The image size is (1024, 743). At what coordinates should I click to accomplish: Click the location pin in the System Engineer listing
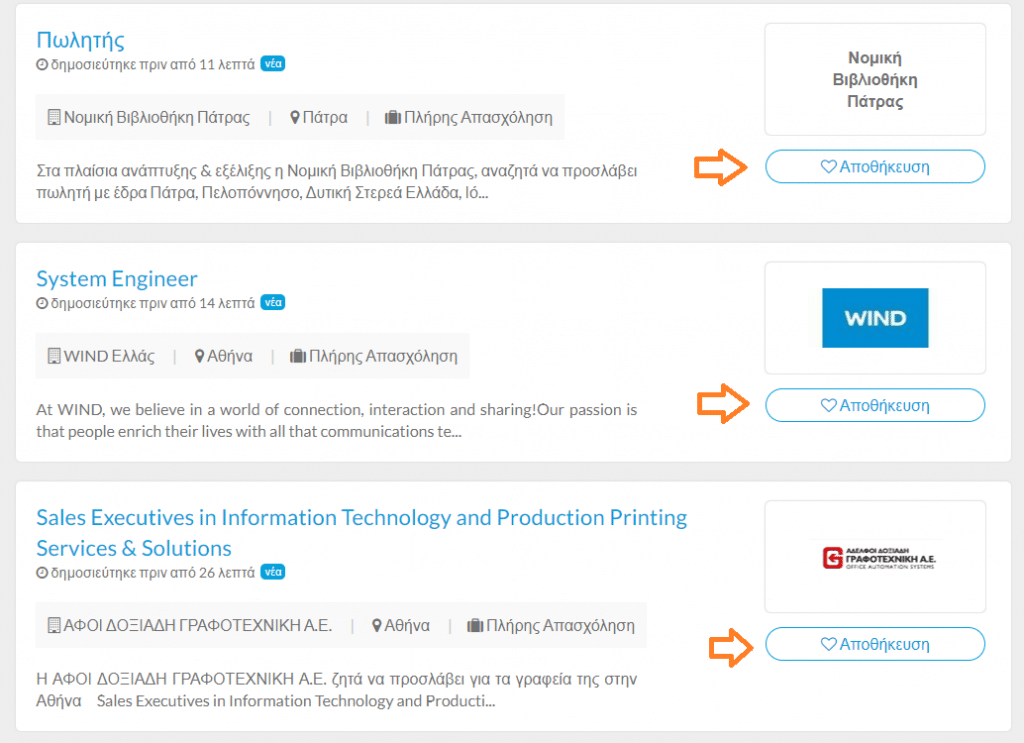200,356
